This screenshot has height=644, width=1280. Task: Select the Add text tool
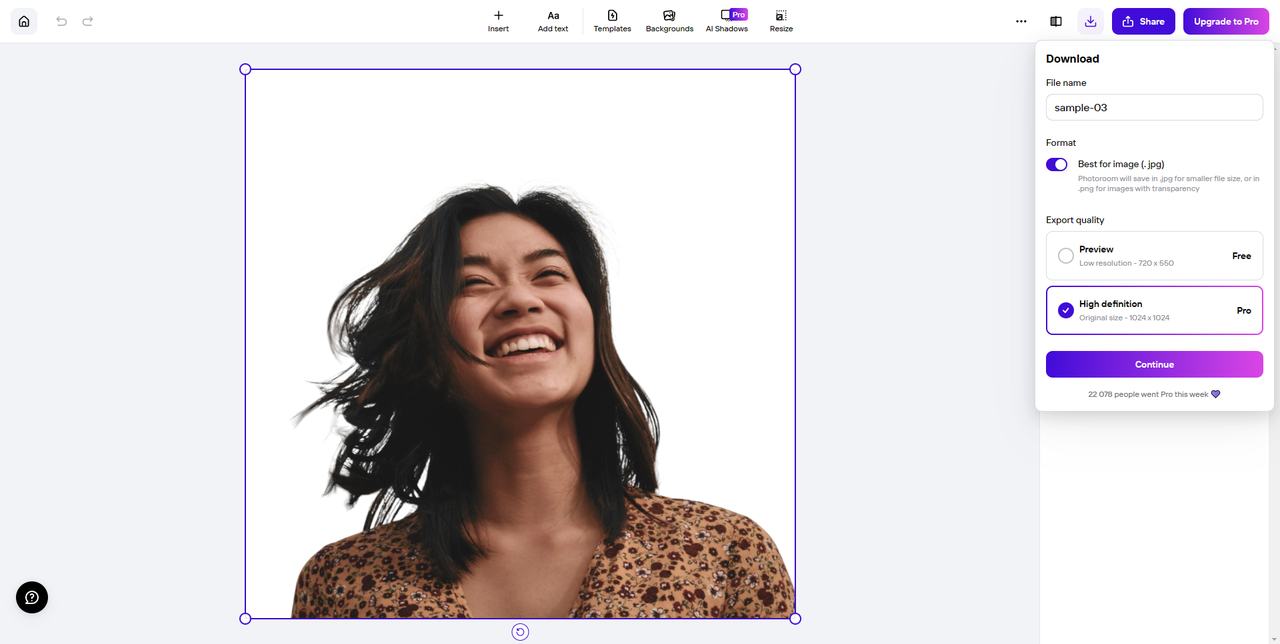(x=553, y=21)
